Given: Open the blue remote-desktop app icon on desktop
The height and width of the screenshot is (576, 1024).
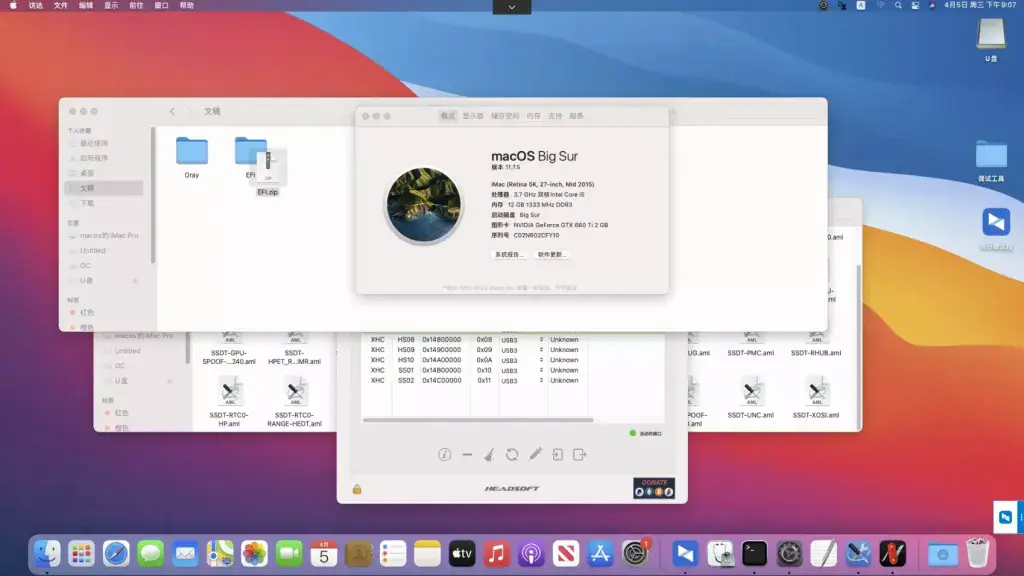Looking at the screenshot, I should click(996, 223).
